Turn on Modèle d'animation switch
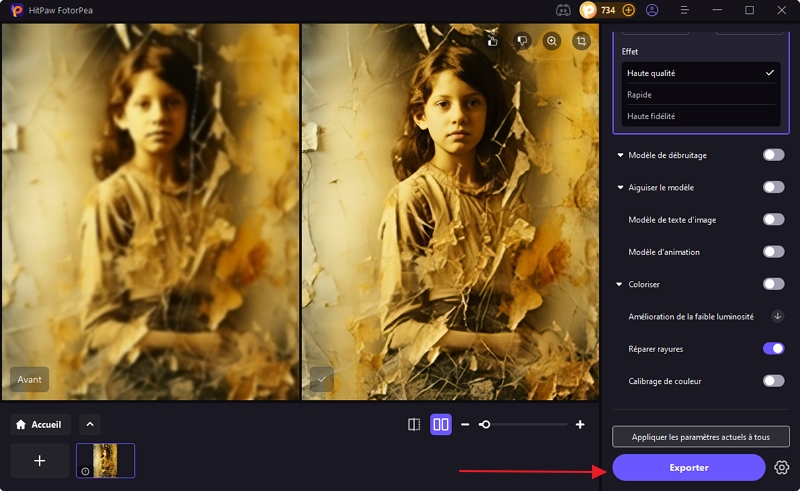Viewport: 800px width, 491px height. 773,252
